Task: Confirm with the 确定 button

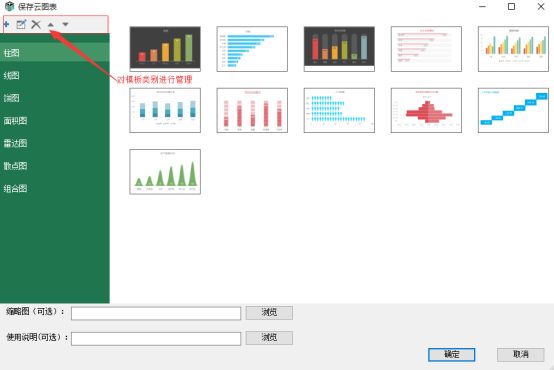Action: pyautogui.click(x=451, y=354)
